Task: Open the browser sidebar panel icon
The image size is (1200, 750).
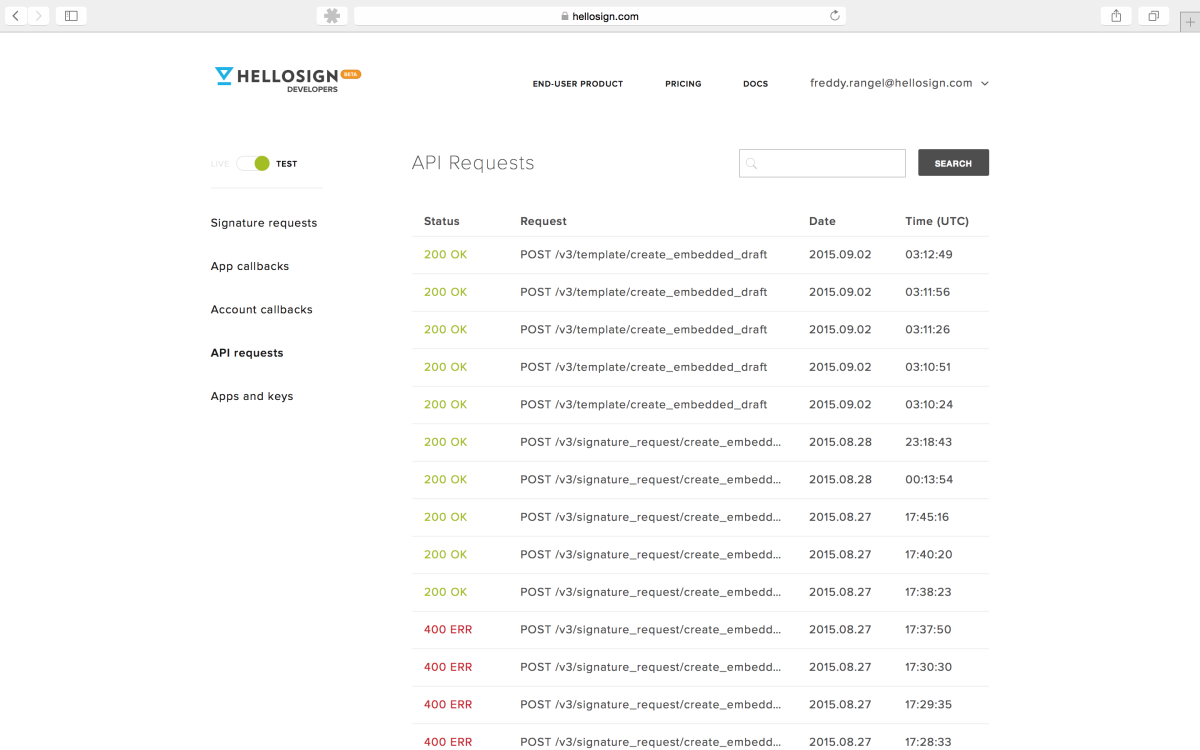Action: point(70,15)
